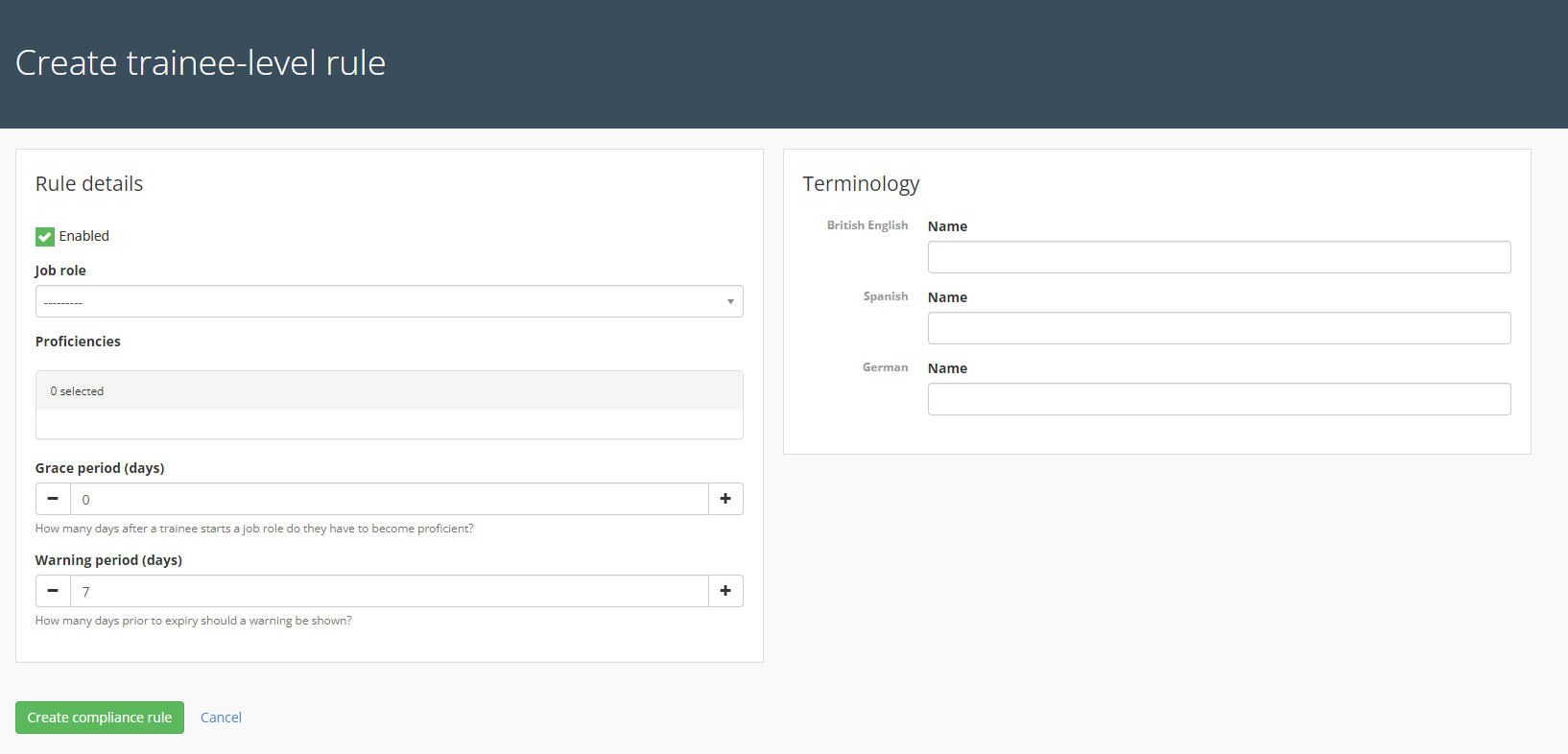
Task: Click the '0 selected' text
Action: (77, 391)
